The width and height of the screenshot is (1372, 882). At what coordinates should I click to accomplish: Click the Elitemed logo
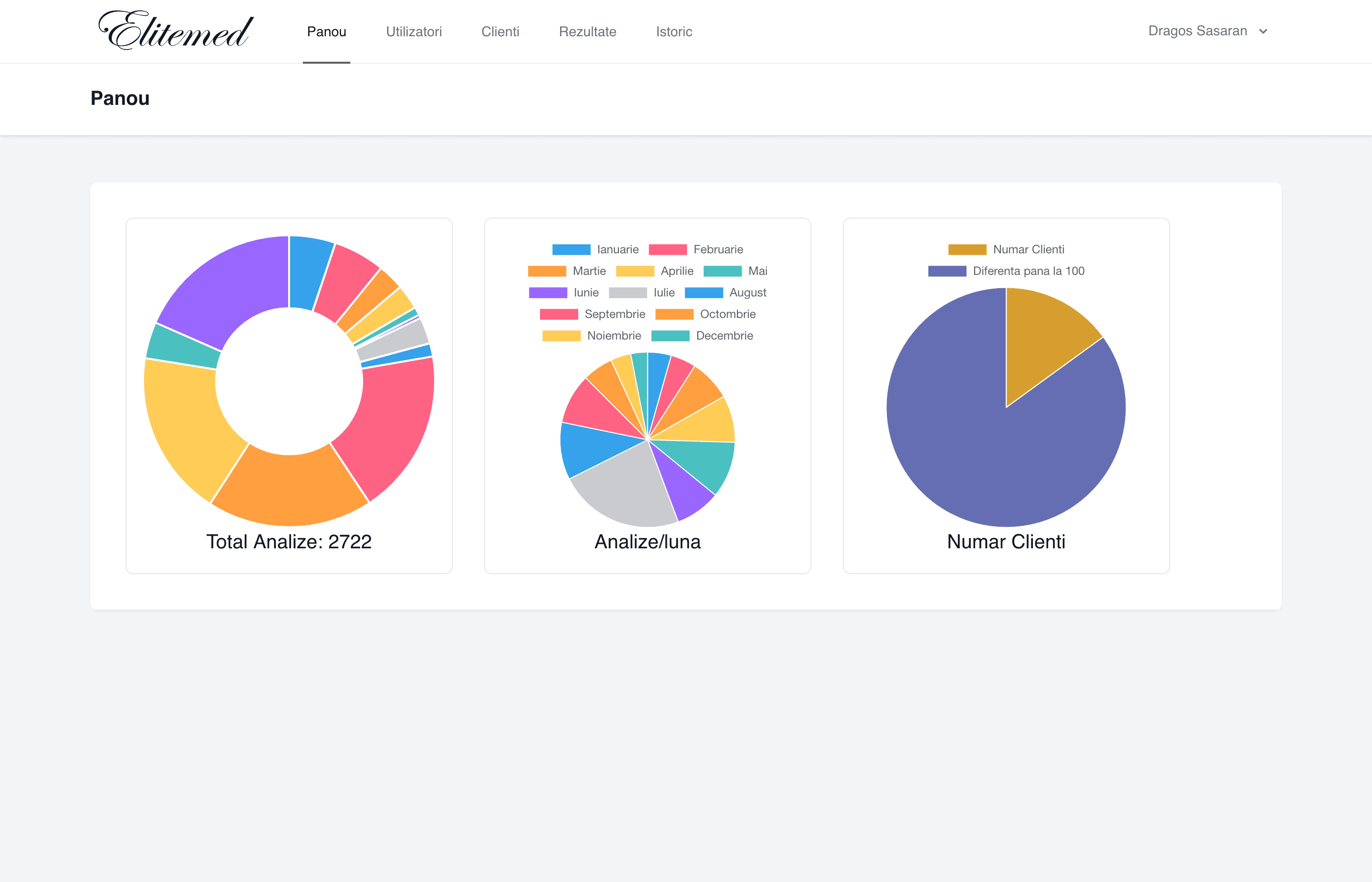[176, 31]
